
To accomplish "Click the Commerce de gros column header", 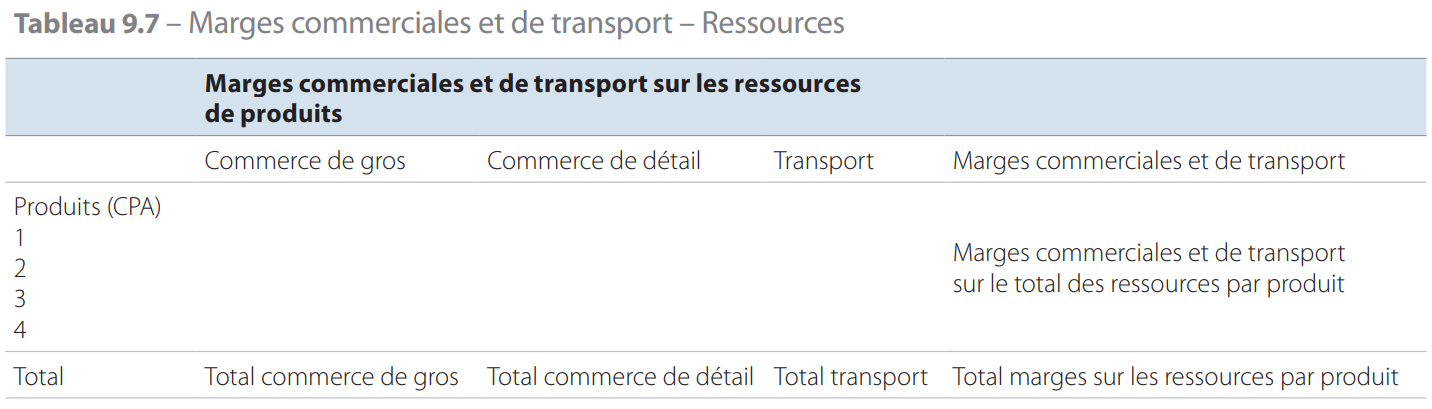I will tap(305, 161).
